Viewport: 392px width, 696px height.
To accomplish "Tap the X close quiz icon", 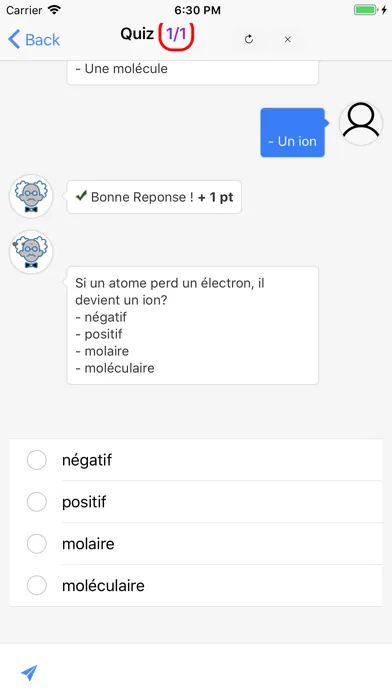I will tap(288, 40).
